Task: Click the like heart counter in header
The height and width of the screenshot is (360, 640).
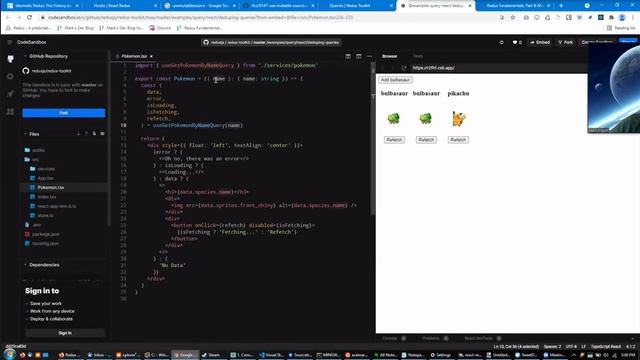Action: tap(517, 42)
